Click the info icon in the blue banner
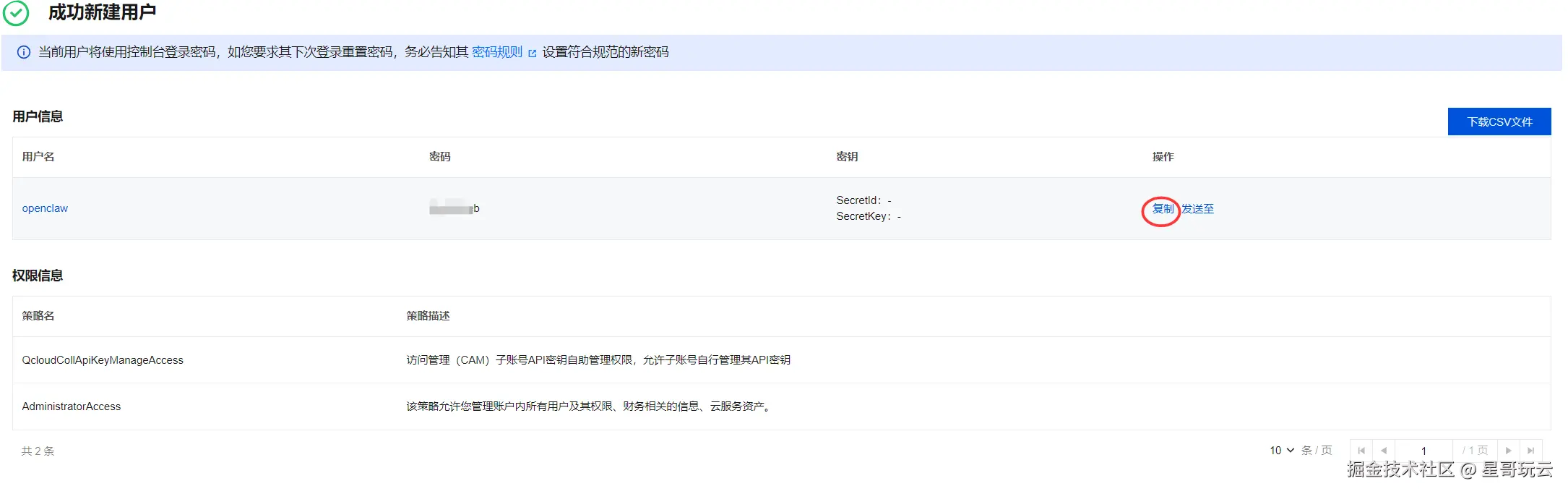1568x494 pixels. [x=24, y=52]
